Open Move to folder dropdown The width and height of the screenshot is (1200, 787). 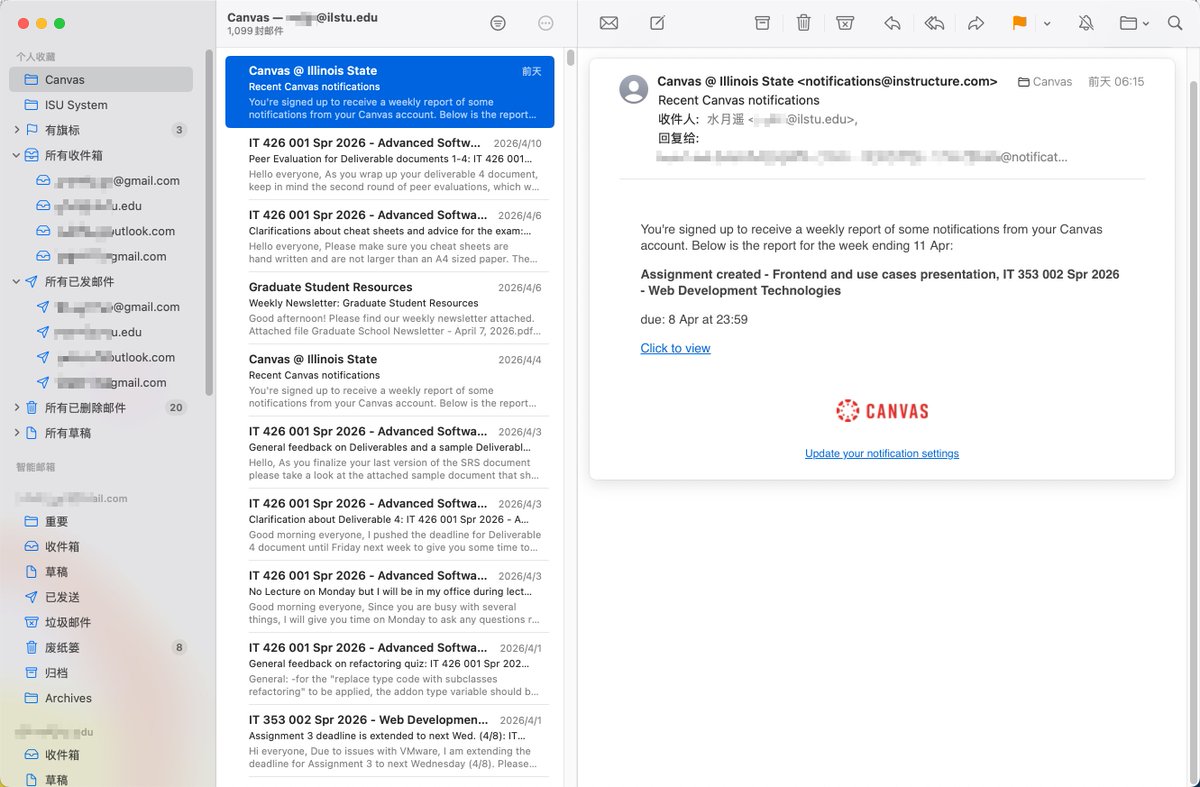(1134, 23)
